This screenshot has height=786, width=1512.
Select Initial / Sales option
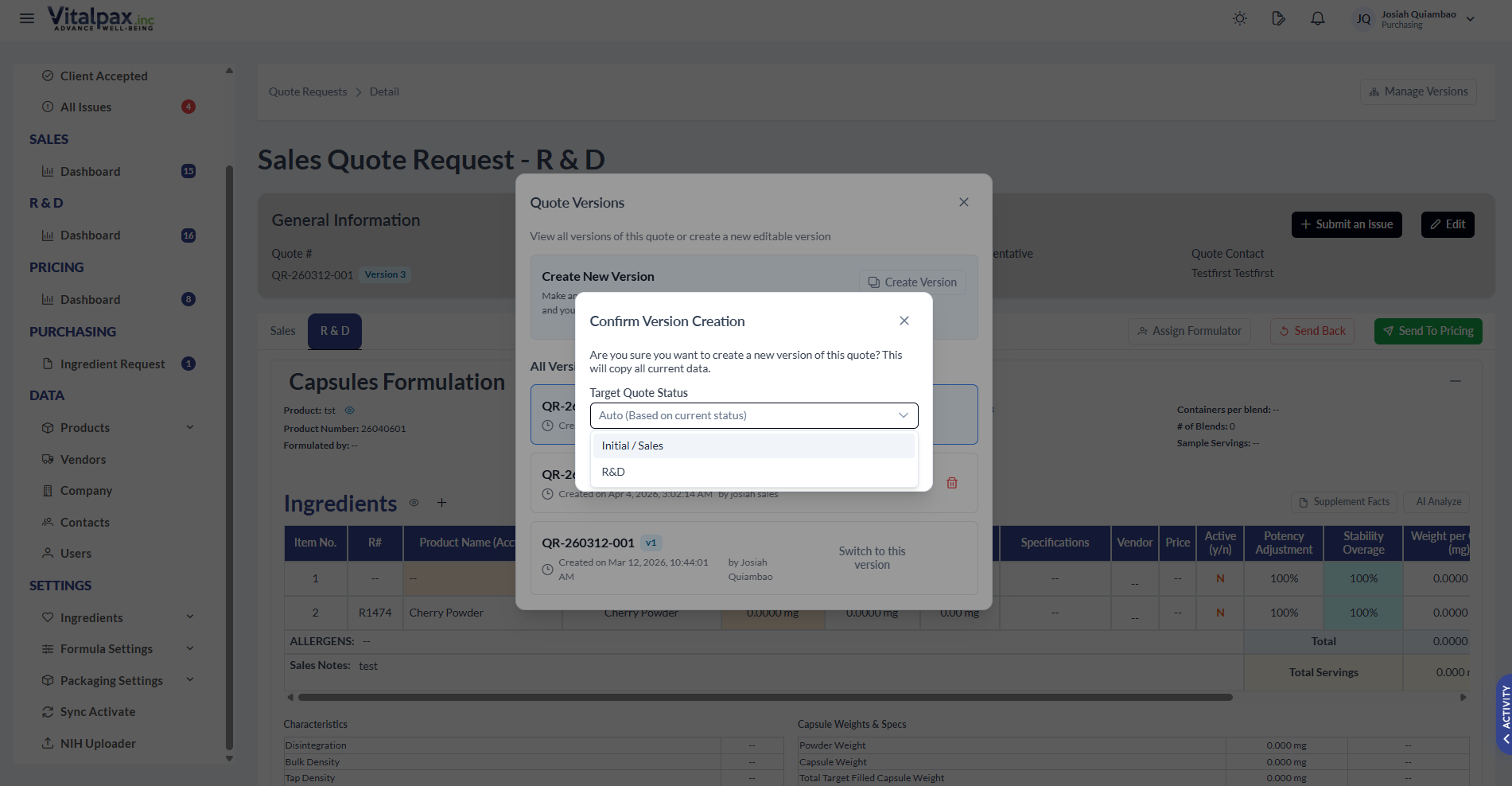pos(754,446)
